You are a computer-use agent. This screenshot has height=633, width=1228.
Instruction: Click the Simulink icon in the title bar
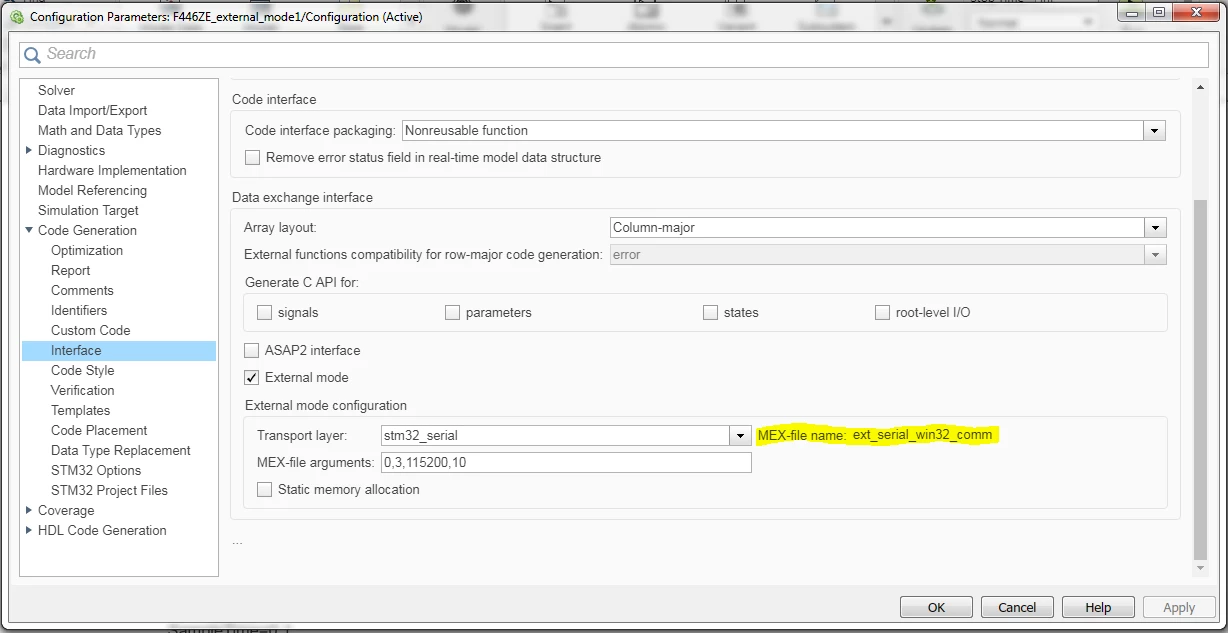(16, 17)
